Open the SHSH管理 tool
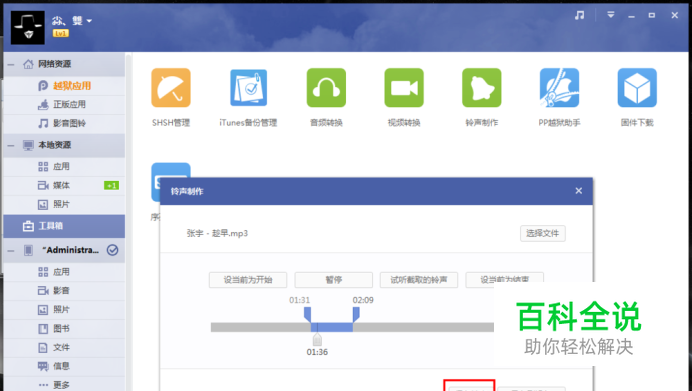Image resolution: width=692 pixels, height=391 pixels. coord(171,88)
